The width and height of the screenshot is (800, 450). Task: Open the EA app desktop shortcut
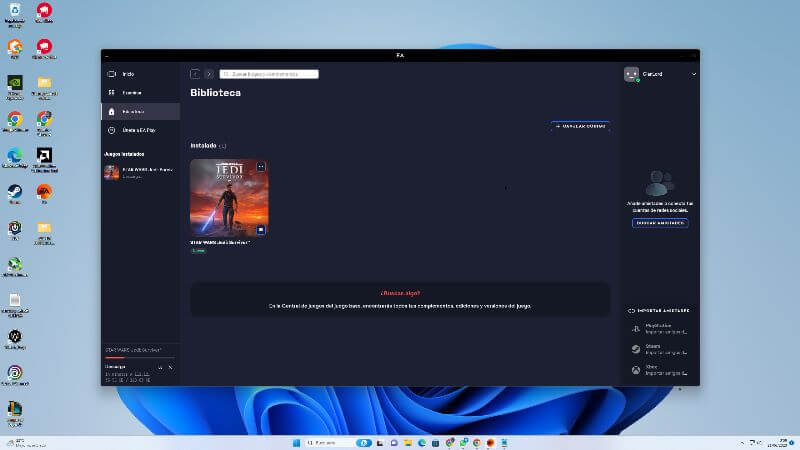click(44, 194)
